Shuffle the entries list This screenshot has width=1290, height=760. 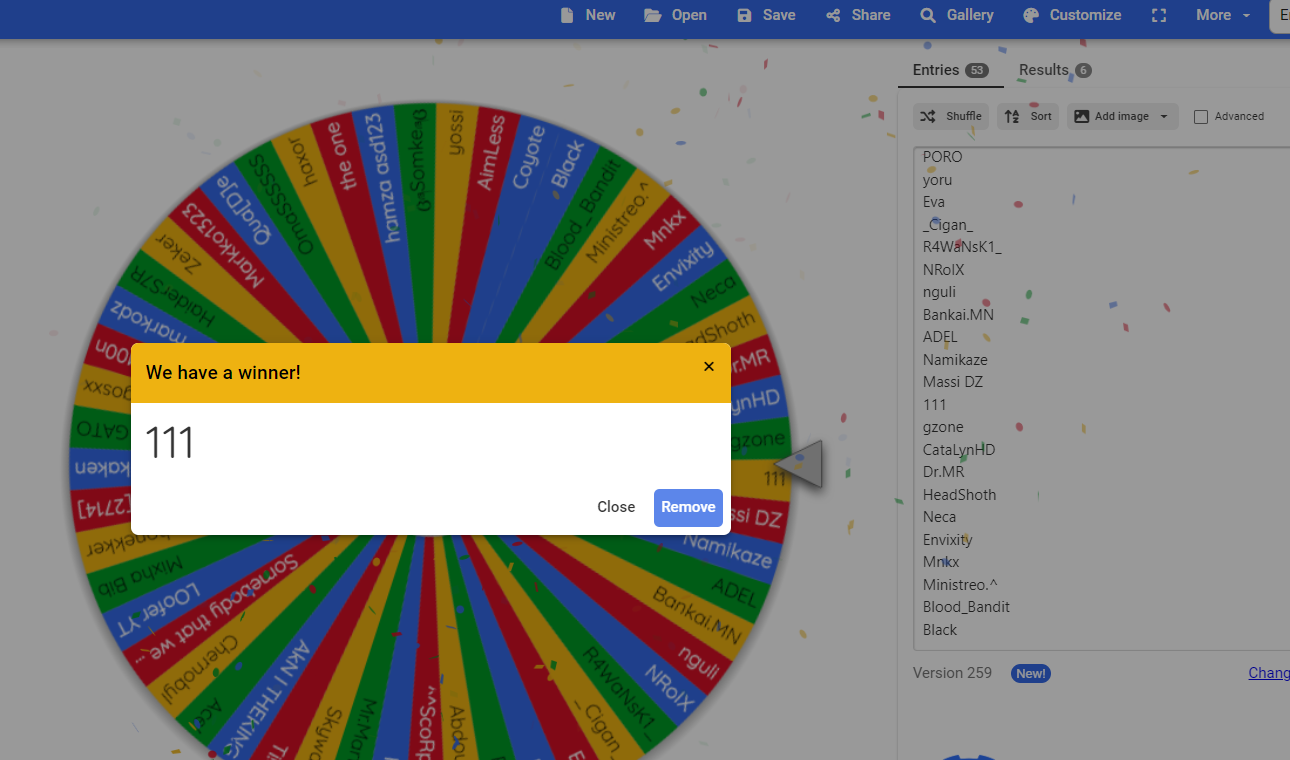951,116
